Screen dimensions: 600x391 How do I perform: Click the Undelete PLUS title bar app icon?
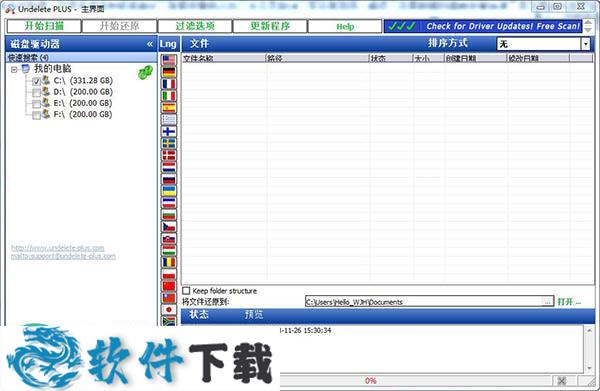tap(10, 9)
